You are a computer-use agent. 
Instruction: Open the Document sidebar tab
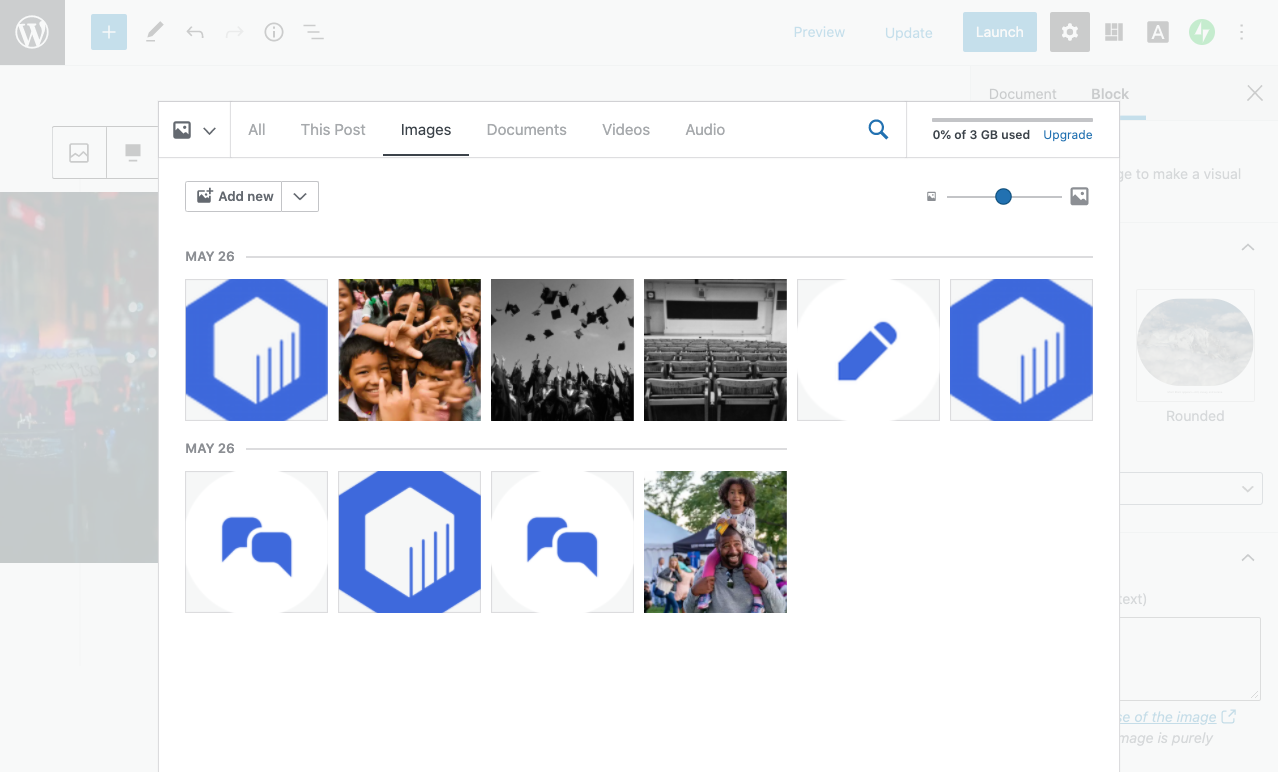(x=1023, y=94)
